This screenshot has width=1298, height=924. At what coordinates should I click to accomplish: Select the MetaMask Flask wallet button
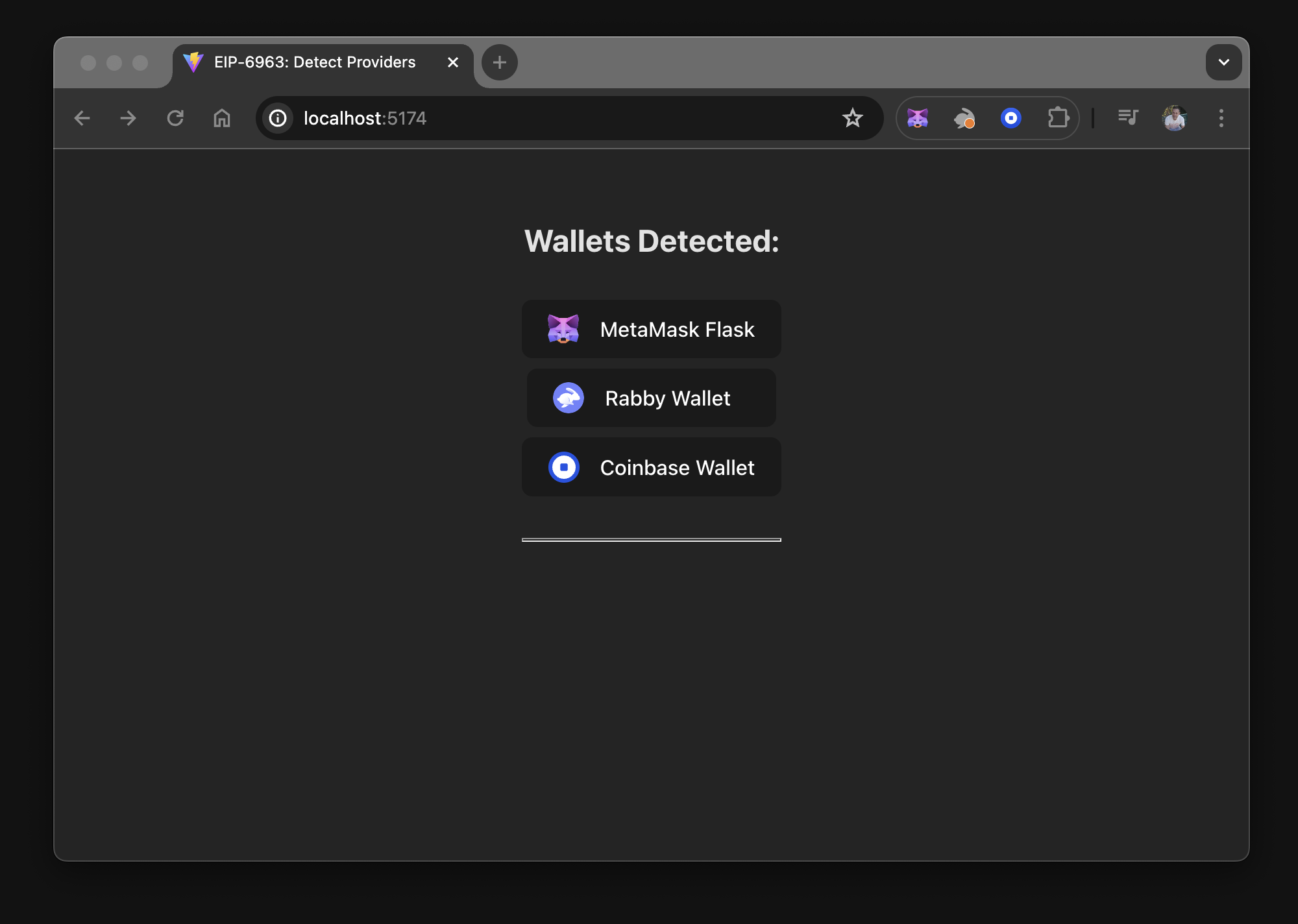tap(651, 328)
